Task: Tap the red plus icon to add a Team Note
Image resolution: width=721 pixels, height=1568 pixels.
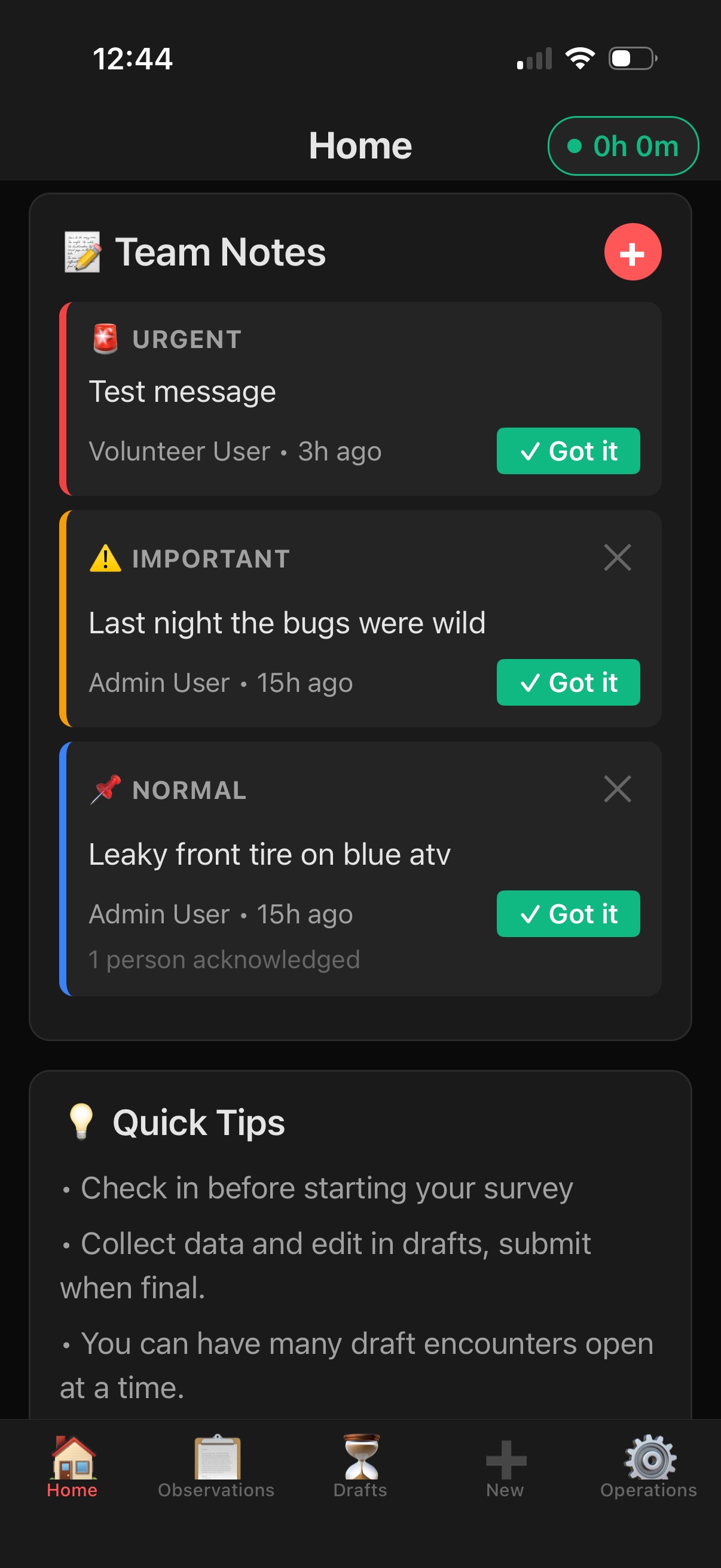Action: coord(632,252)
